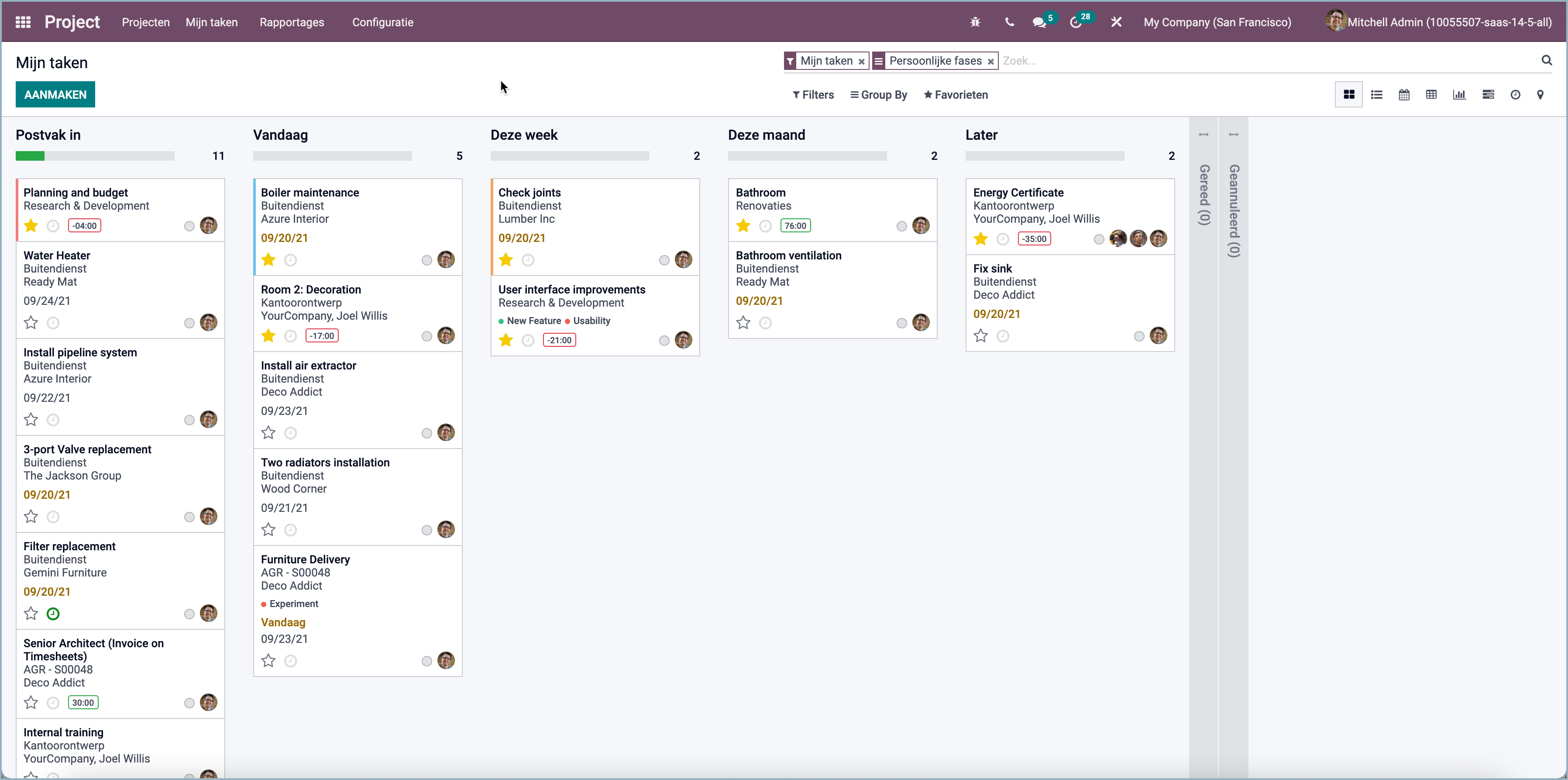Open the calendar view
The width and height of the screenshot is (1568, 780).
tap(1404, 94)
